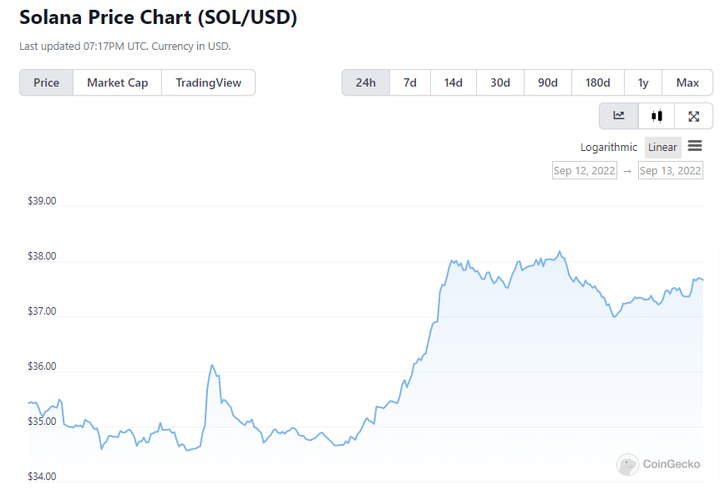Click the $34.00 axis label
The width and height of the screenshot is (720, 494).
(x=42, y=476)
